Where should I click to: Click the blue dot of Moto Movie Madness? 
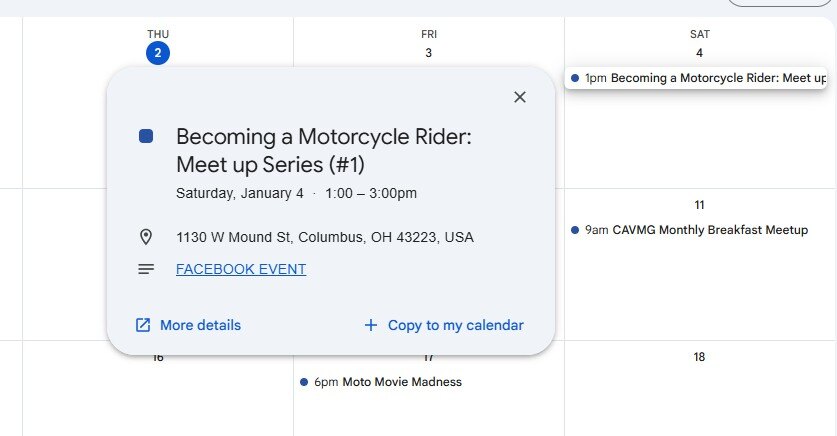pos(304,382)
